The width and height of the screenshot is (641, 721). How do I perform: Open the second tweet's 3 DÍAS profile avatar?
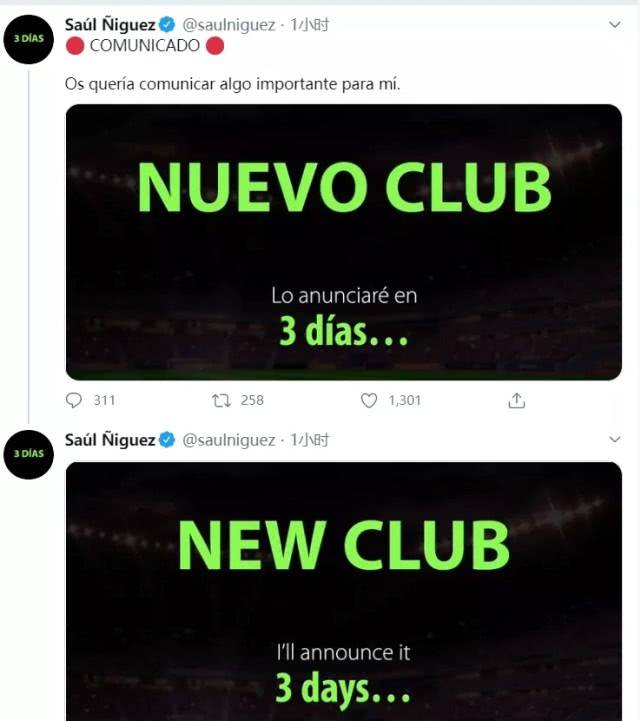tap(29, 454)
